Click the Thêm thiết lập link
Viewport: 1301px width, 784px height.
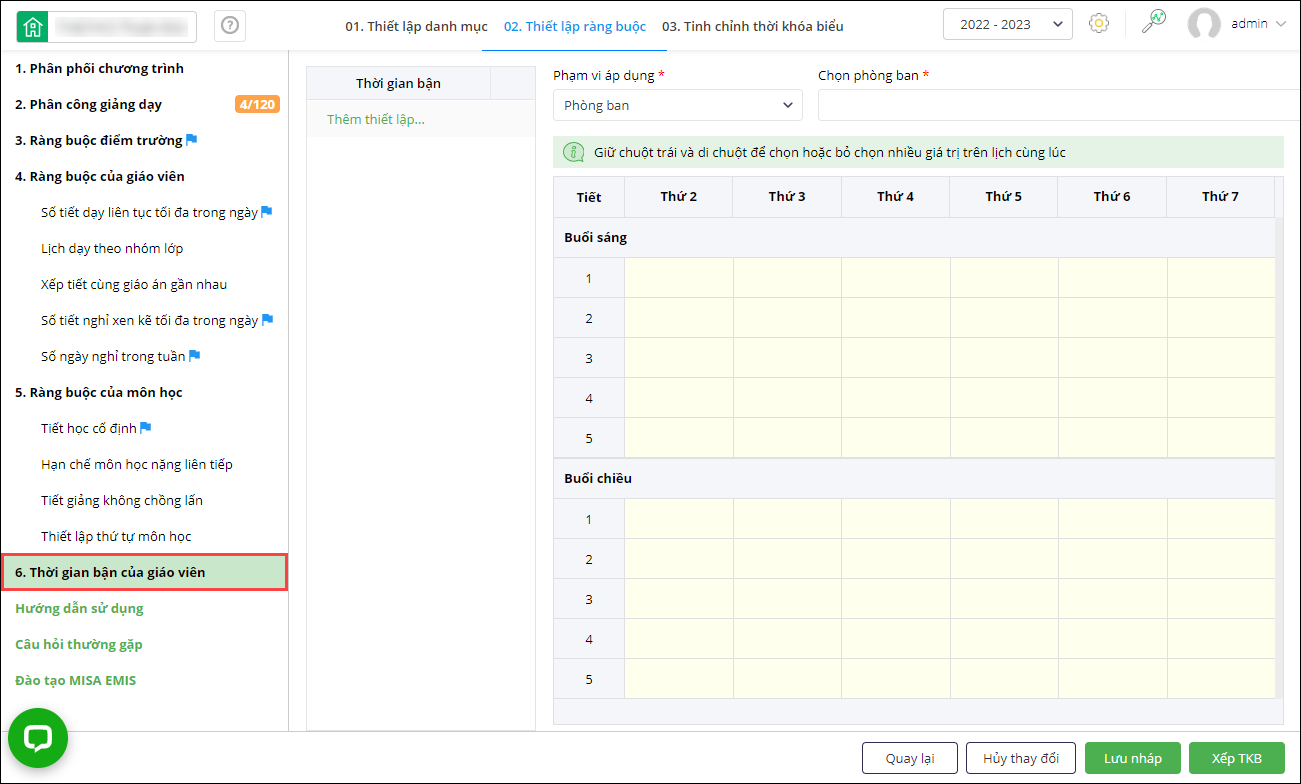(376, 120)
